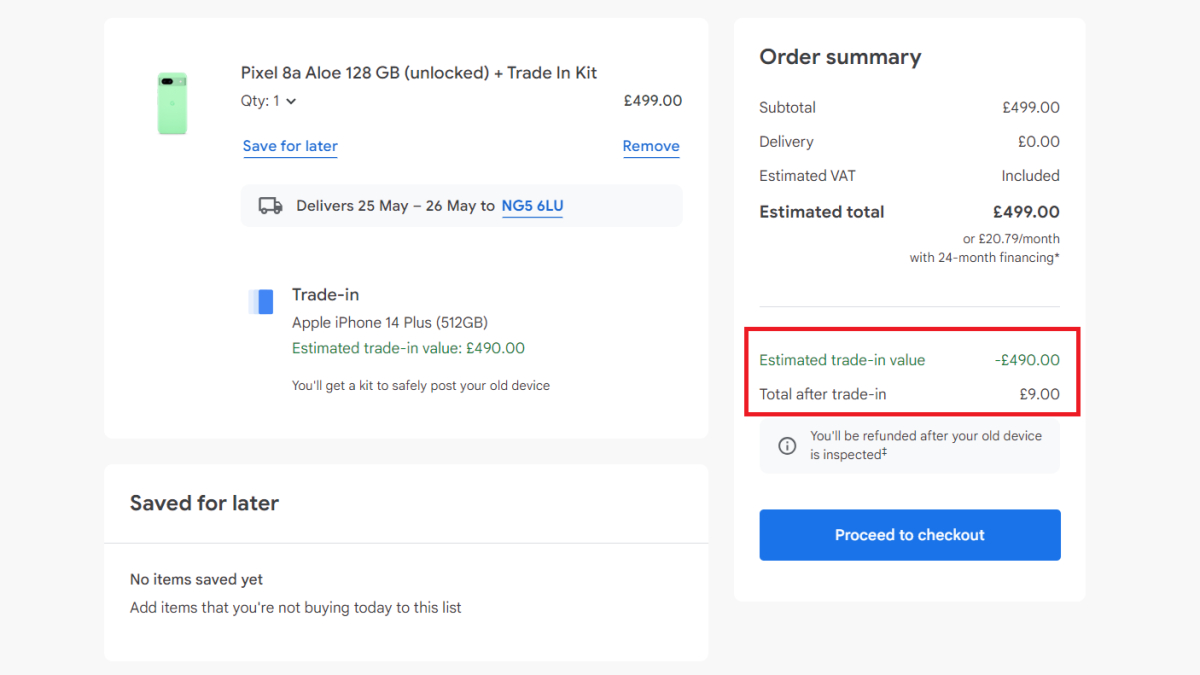Click the Save for later link

pos(290,146)
